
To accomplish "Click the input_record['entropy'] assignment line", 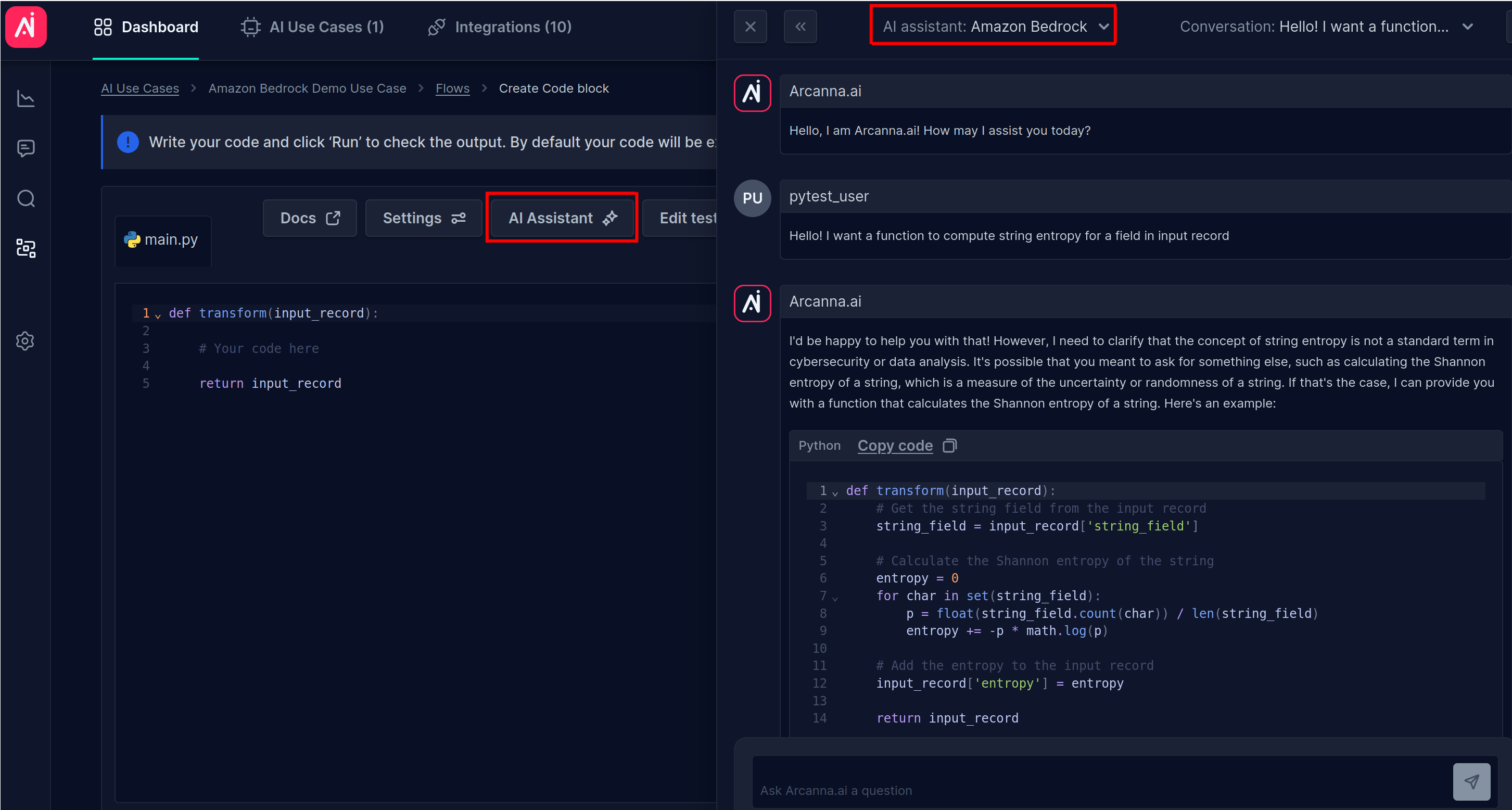I will coord(1000,683).
